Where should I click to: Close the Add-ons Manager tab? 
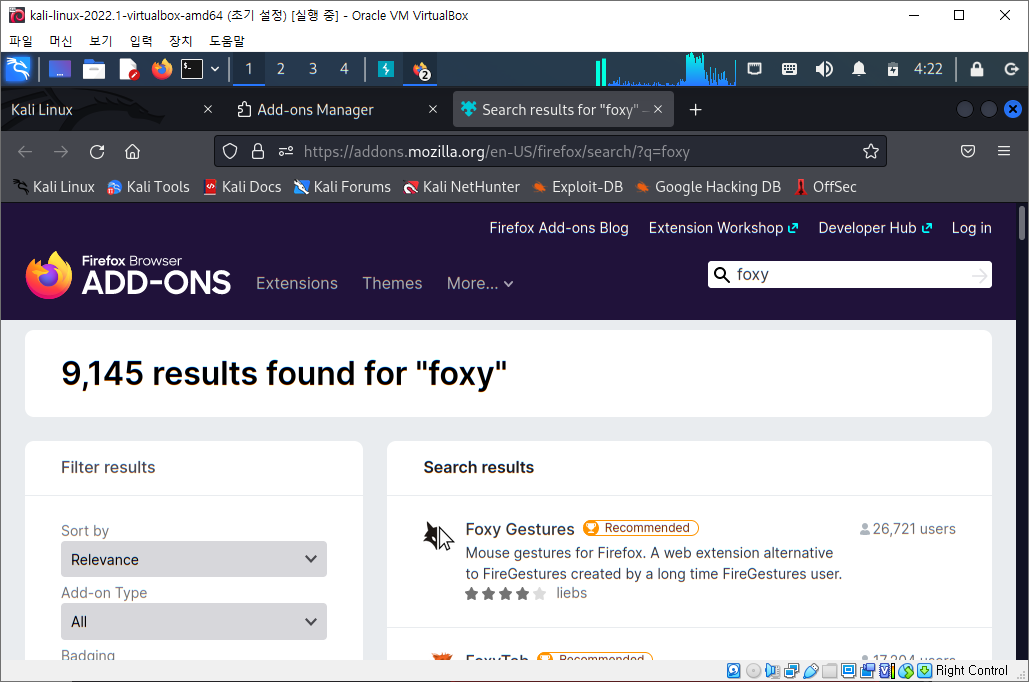tap(432, 110)
